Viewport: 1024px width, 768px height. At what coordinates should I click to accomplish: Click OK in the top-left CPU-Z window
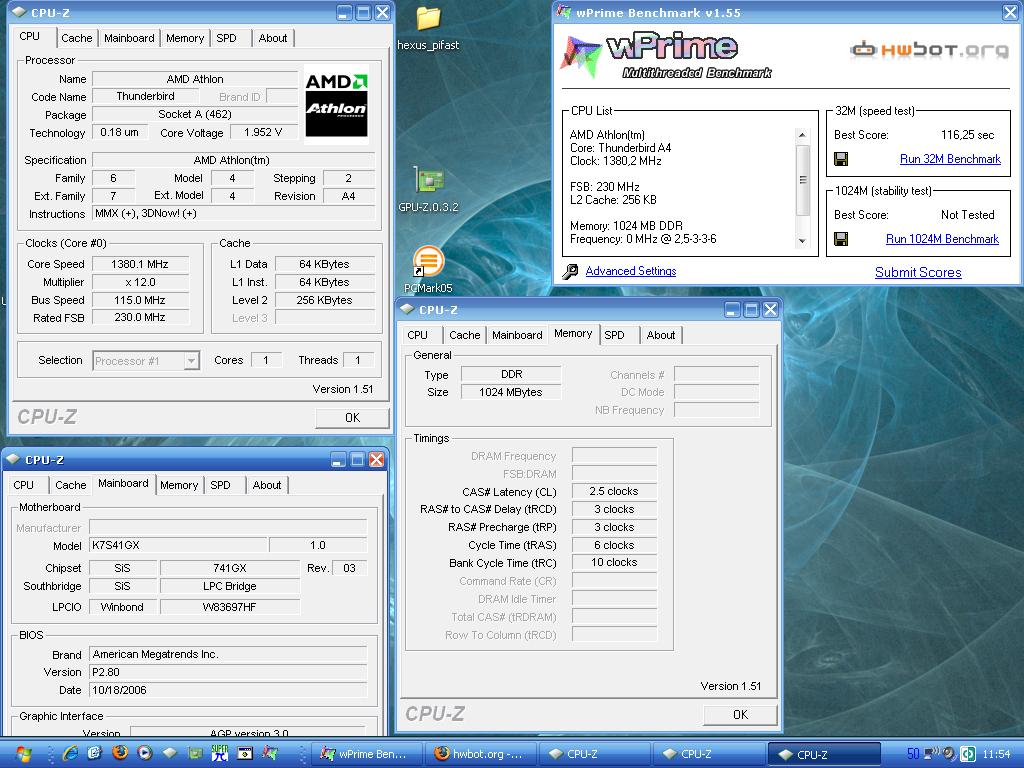(352, 417)
